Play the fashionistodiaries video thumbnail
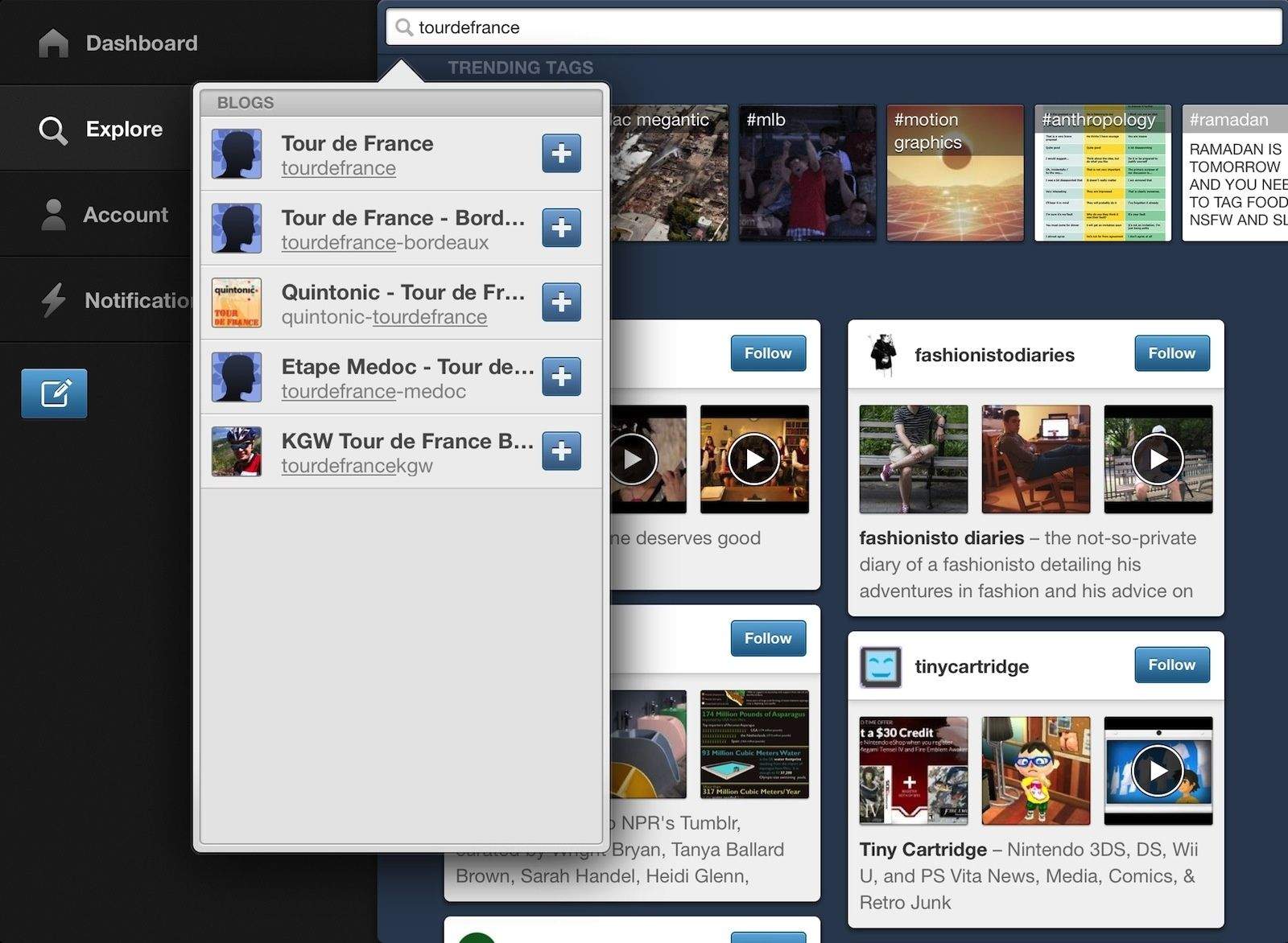The image size is (1288, 943). pyautogui.click(x=1158, y=459)
